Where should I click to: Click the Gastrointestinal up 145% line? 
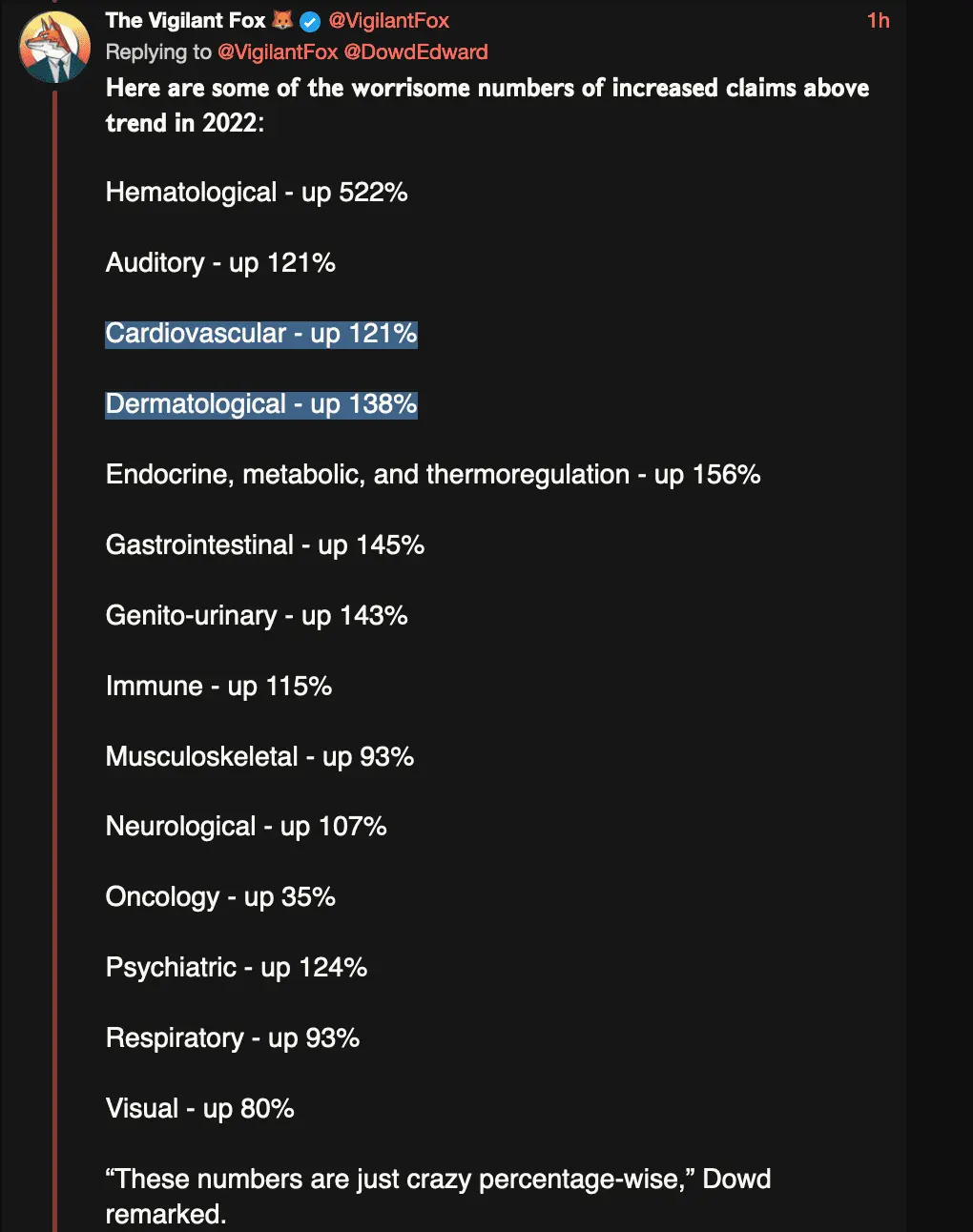[265, 545]
